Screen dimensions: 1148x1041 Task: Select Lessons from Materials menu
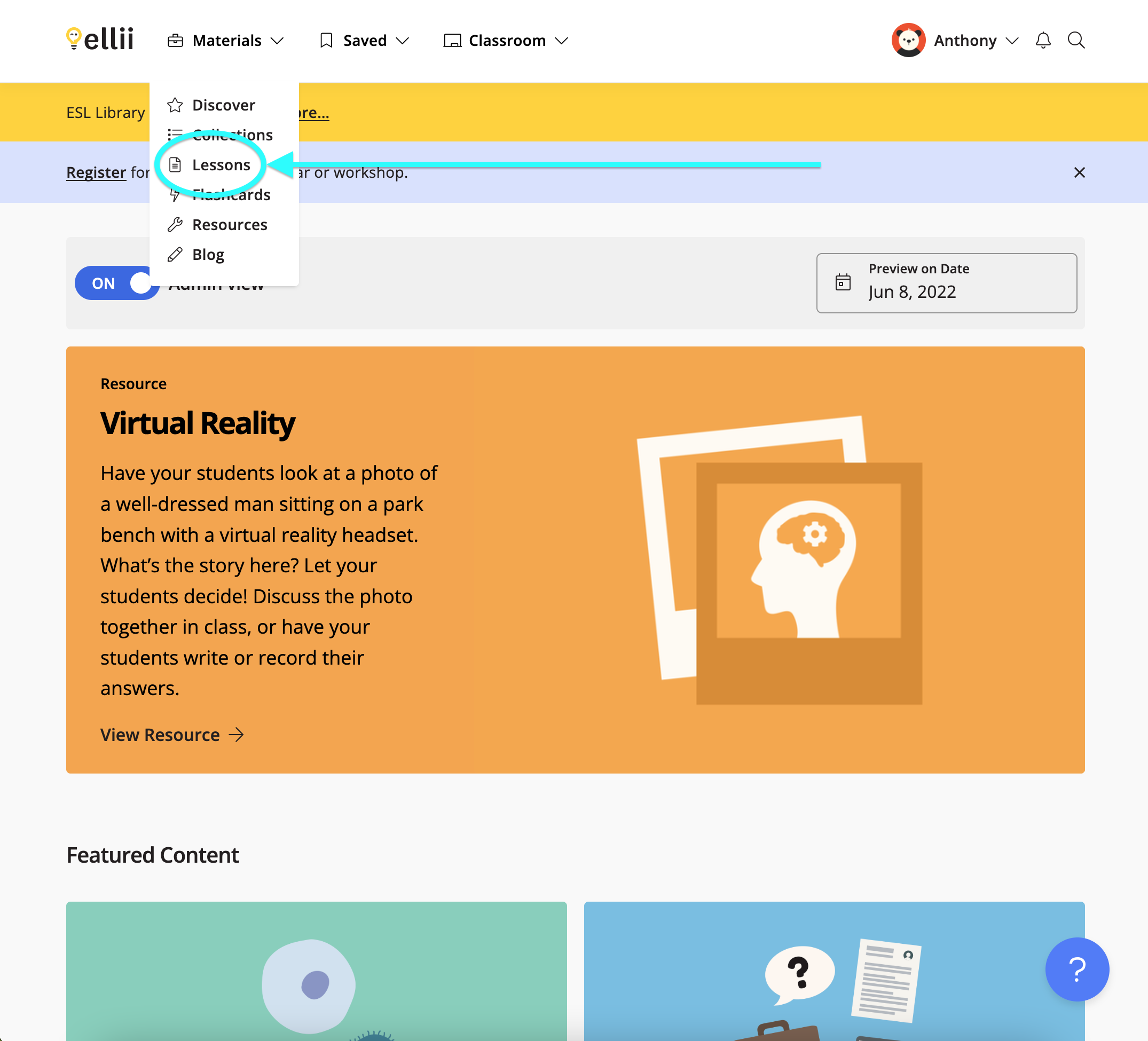click(x=221, y=165)
